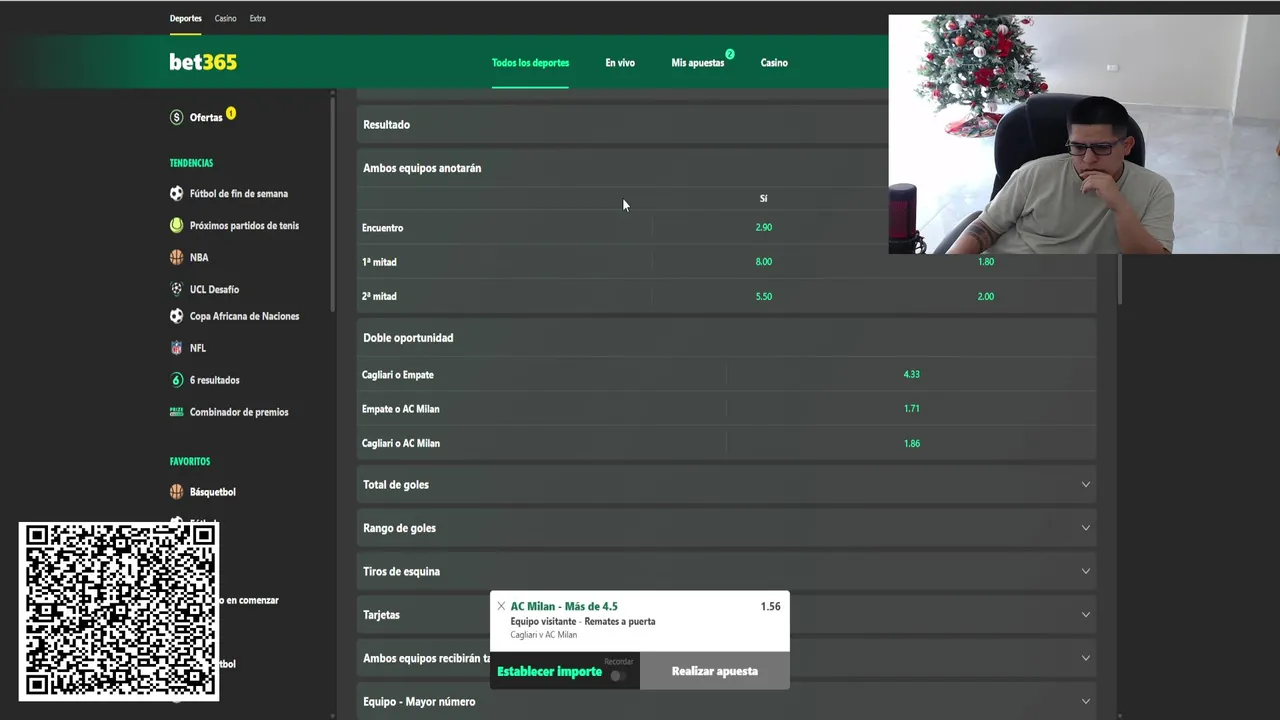Viewport: 1280px width, 720px height.
Task: Collapse the Doble oportunidad header
Action: (x=726, y=338)
